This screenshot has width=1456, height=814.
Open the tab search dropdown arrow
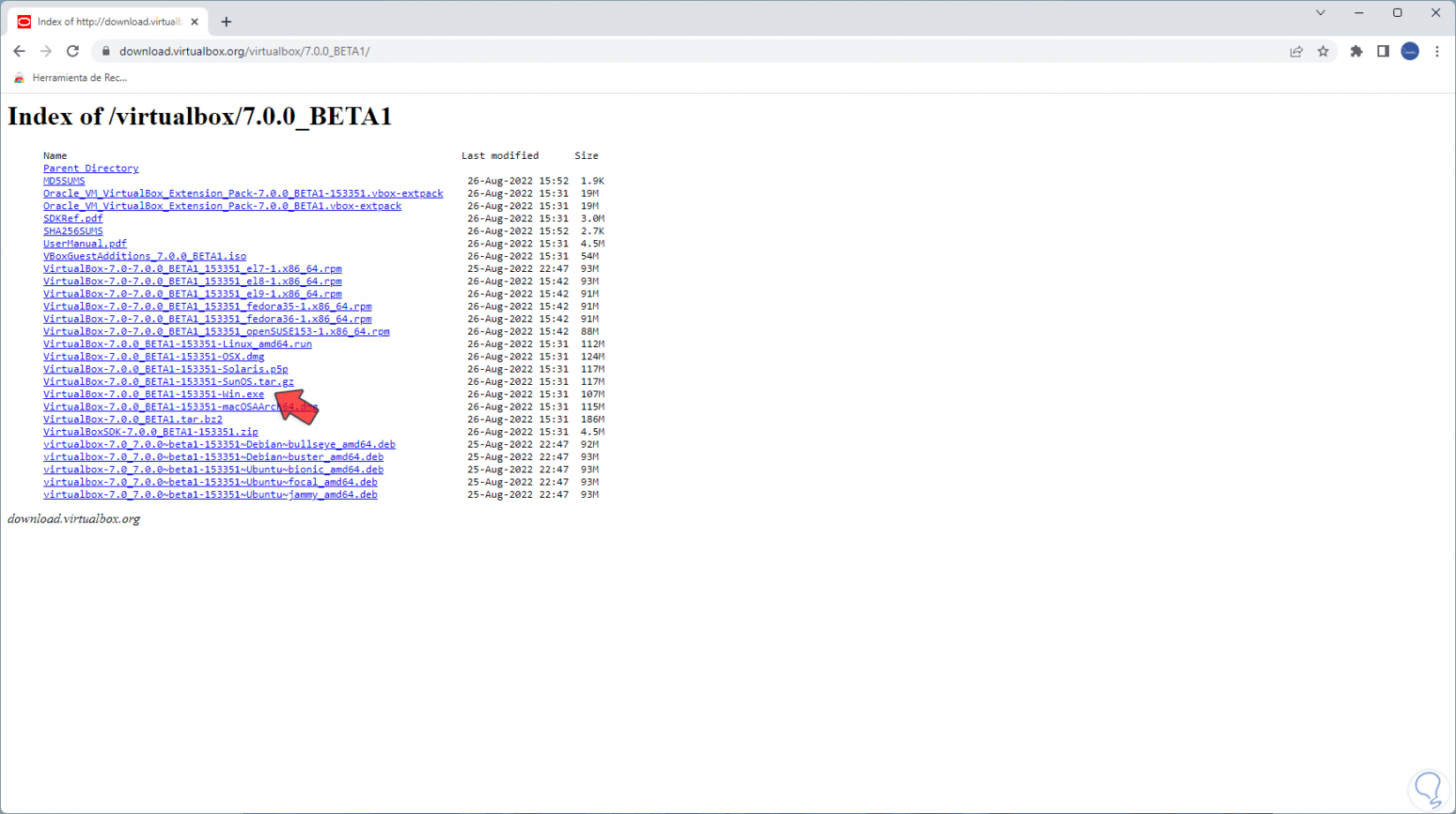point(1320,13)
